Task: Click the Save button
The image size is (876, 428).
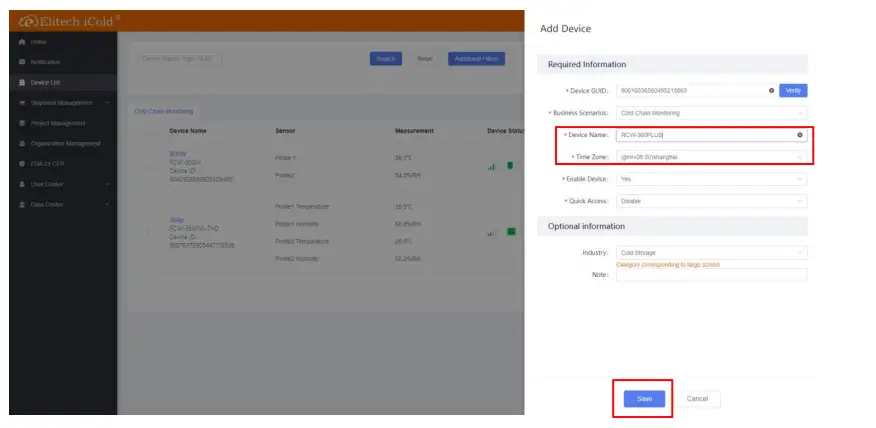Action: (643, 398)
